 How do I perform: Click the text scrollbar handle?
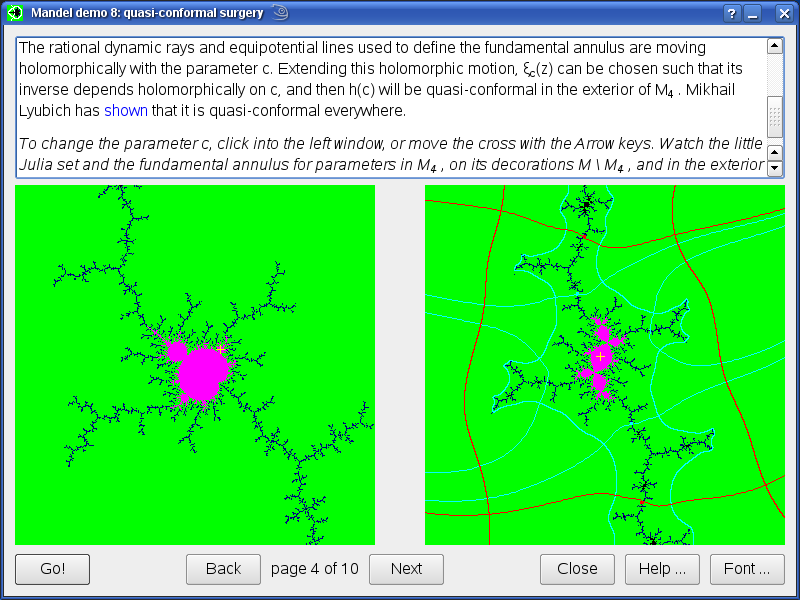point(774,117)
